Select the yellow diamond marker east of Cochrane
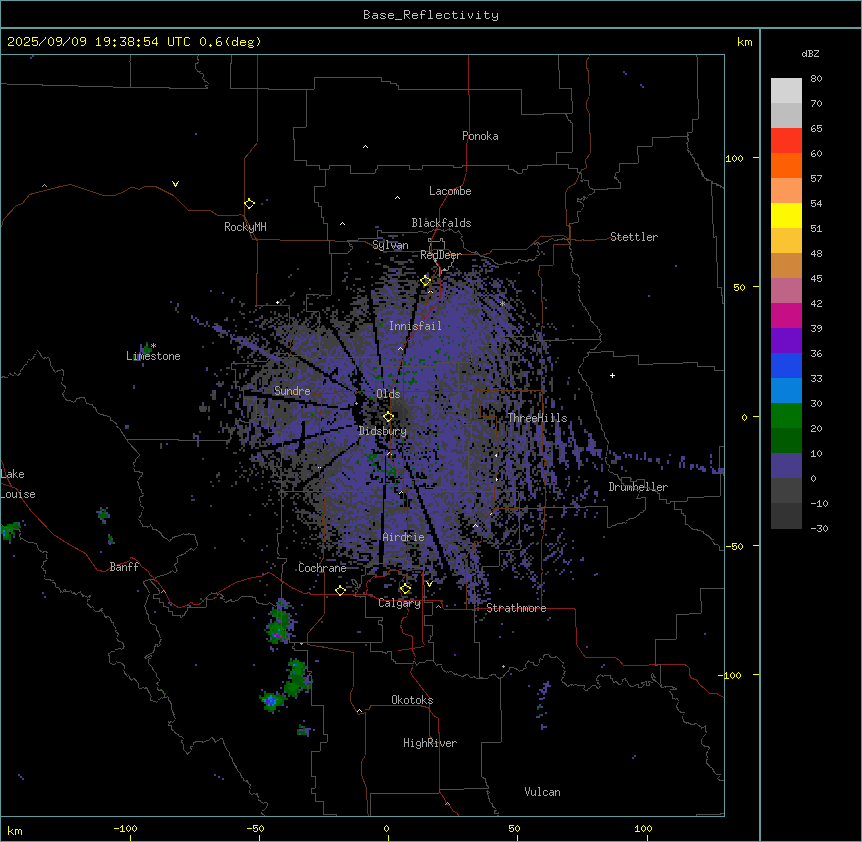Image resolution: width=862 pixels, height=842 pixels. click(340, 590)
